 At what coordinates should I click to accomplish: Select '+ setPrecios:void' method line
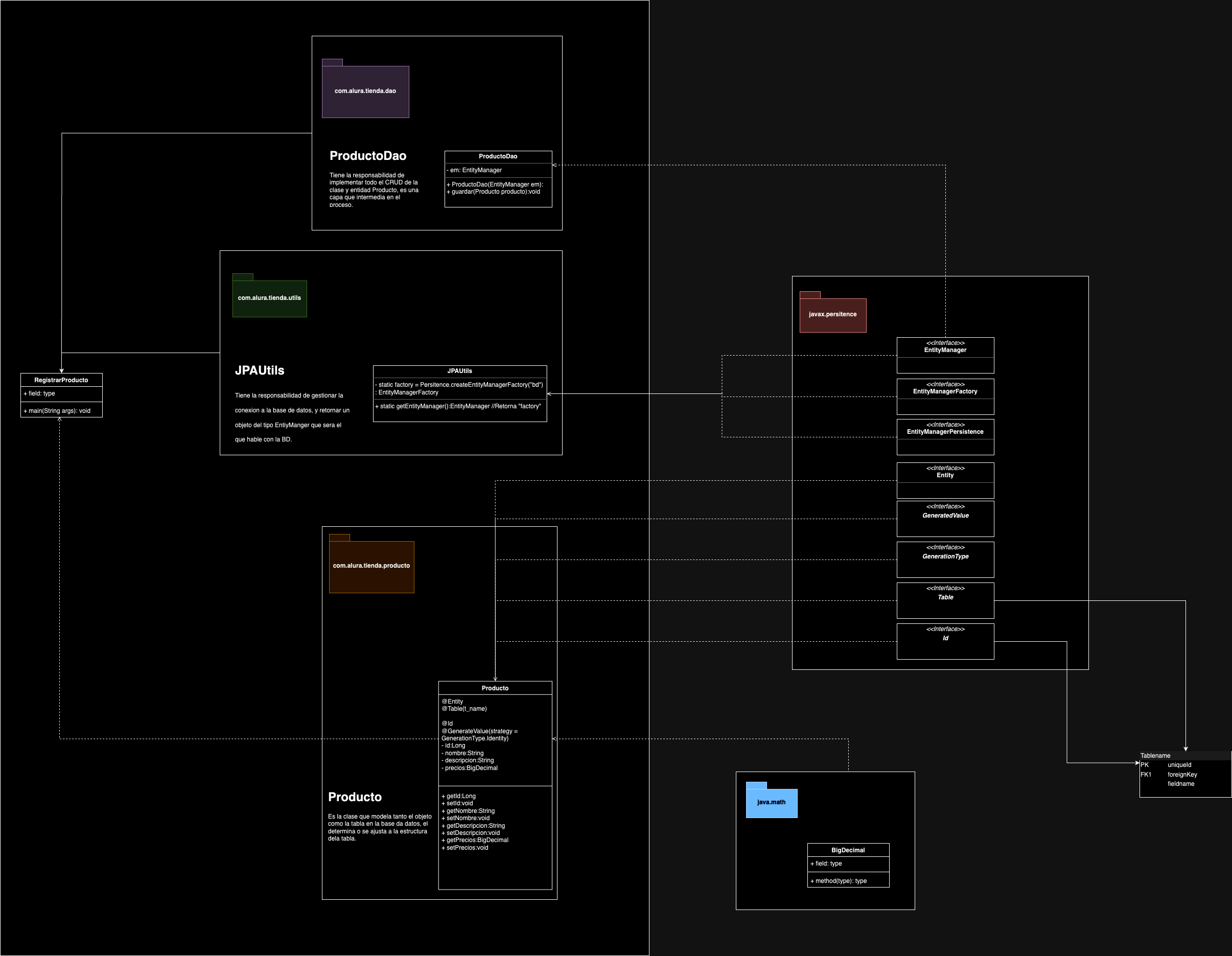[x=465, y=848]
